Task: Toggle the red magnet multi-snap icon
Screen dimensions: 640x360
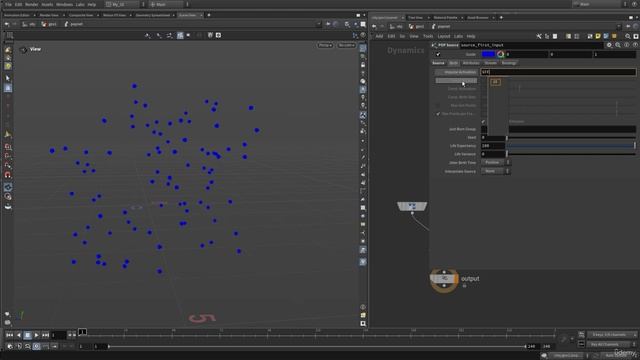Action: tap(8, 175)
